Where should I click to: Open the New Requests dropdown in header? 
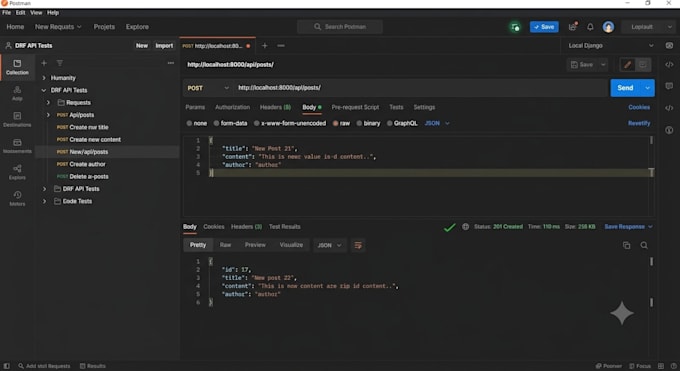coord(58,27)
